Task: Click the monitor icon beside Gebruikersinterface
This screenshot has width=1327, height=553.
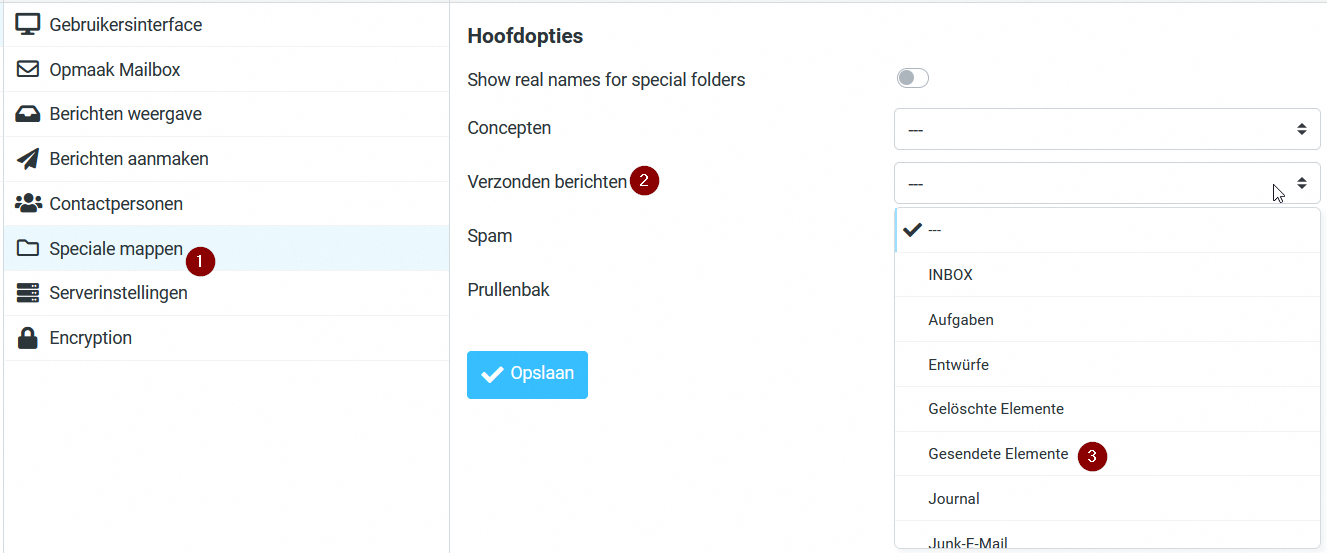Action: (x=27, y=24)
